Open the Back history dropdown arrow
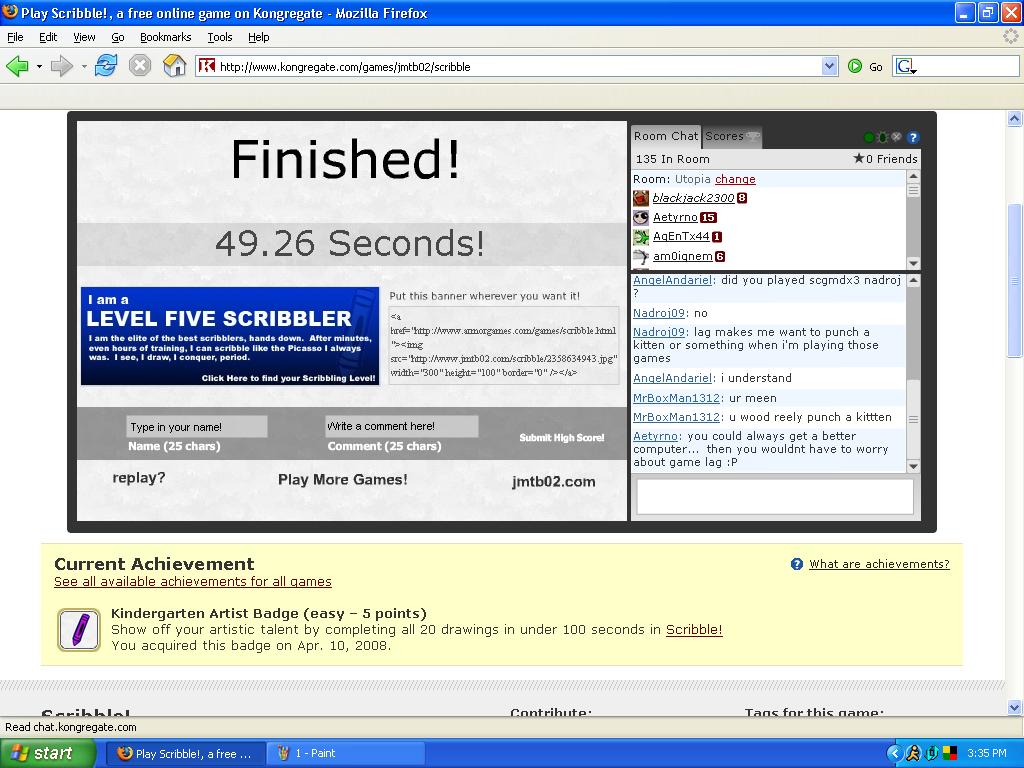This screenshot has height=768, width=1024. click(39, 67)
